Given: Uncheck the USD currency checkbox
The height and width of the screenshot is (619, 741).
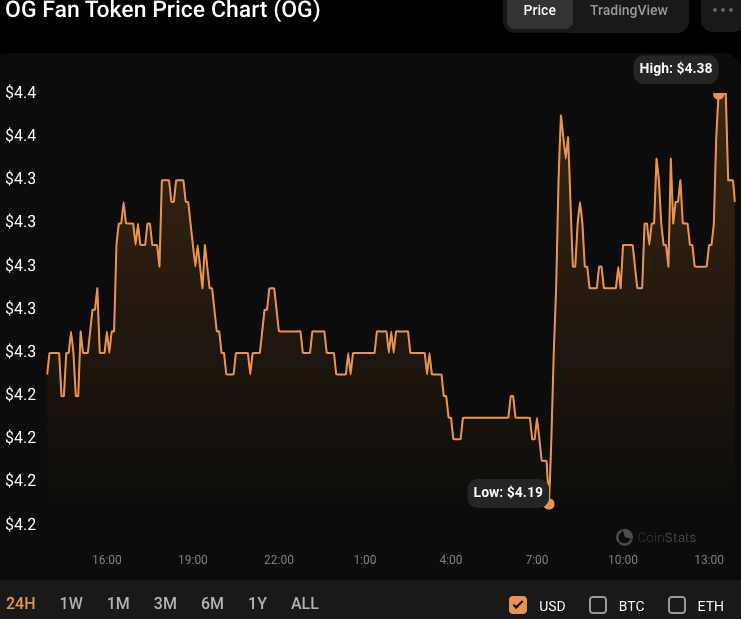Looking at the screenshot, I should click(518, 605).
